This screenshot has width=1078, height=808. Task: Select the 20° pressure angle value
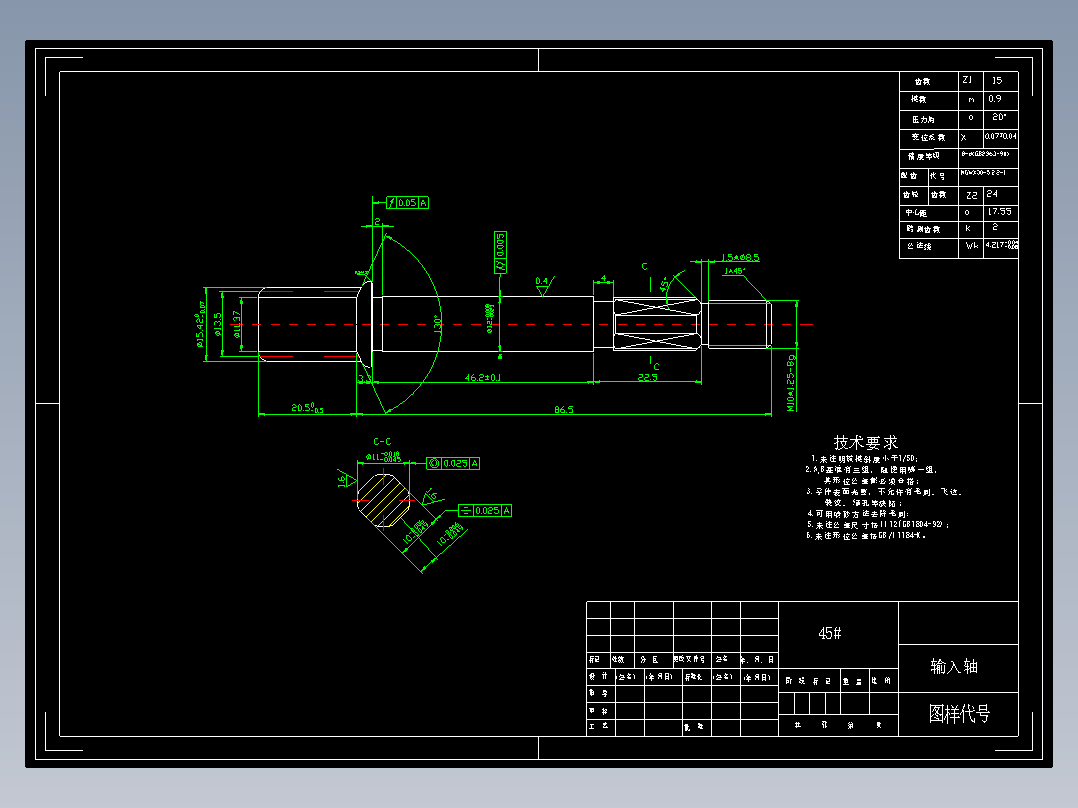tap(1000, 118)
